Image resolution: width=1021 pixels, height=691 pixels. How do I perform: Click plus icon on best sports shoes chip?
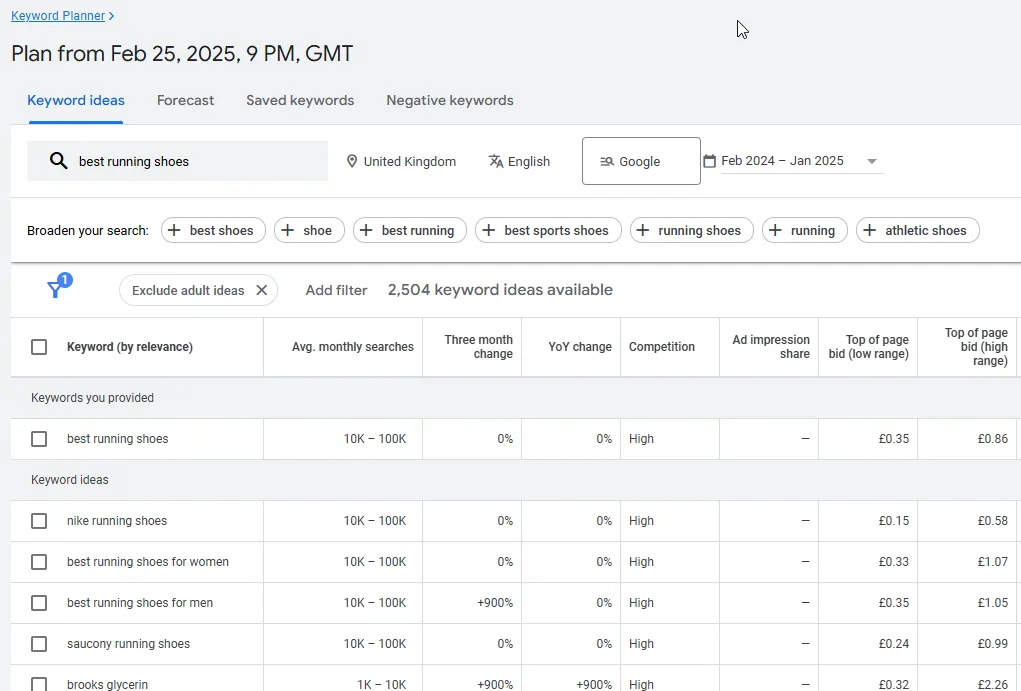click(488, 230)
